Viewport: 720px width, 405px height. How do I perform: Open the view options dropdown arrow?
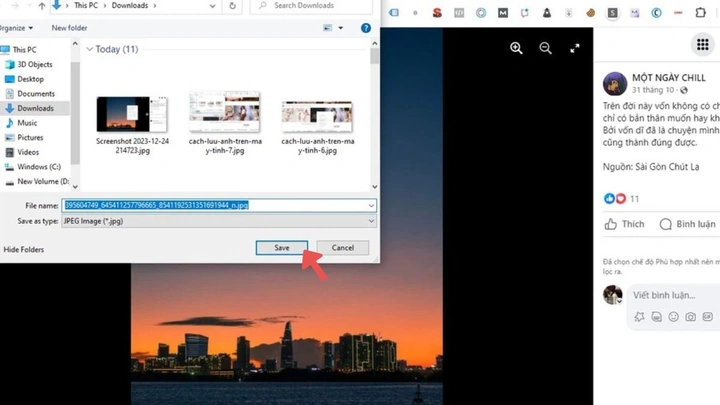(341, 28)
